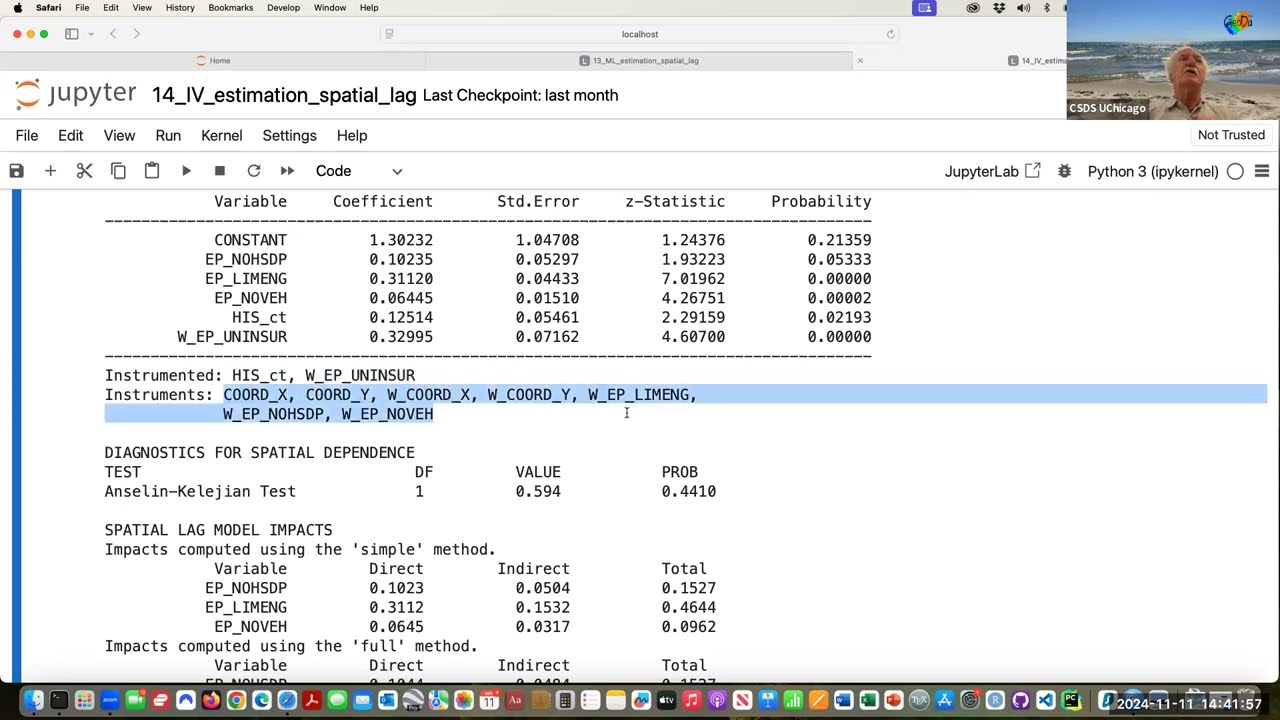Image resolution: width=1280 pixels, height=720 pixels.
Task: Click the Anselin-Kelejian Test row label
Action: click(200, 491)
